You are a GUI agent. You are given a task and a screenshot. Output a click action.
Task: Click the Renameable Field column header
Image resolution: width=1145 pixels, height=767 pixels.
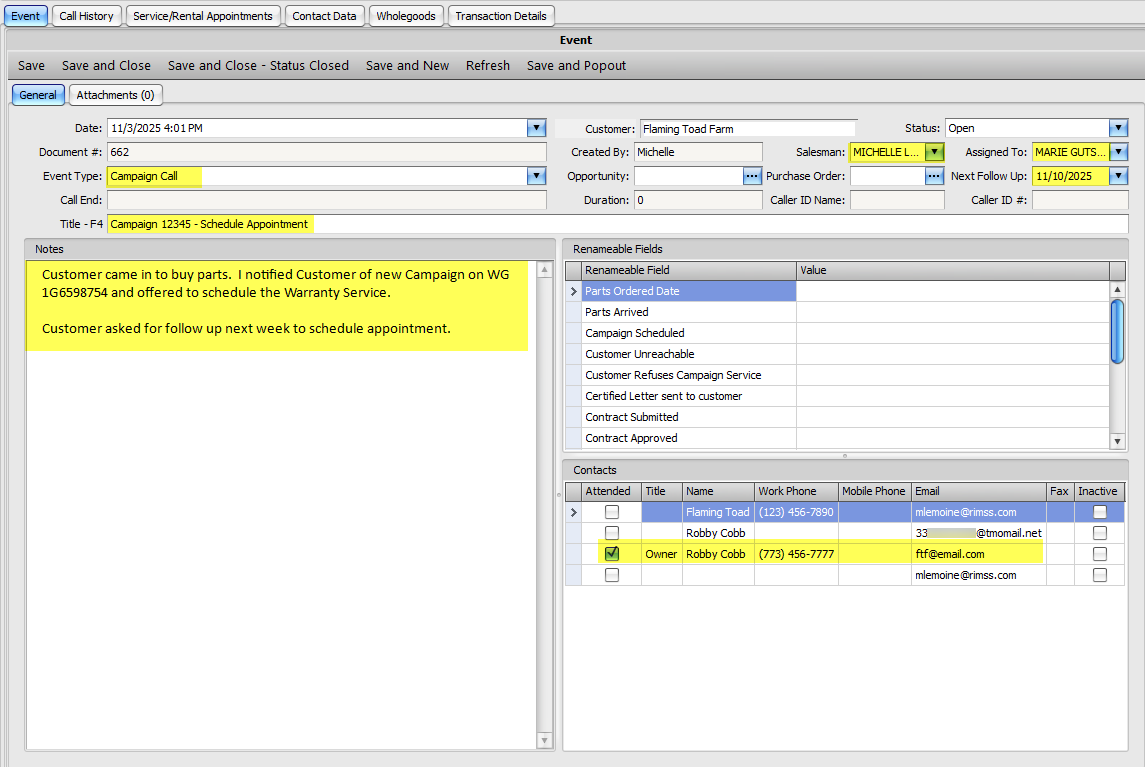[689, 270]
